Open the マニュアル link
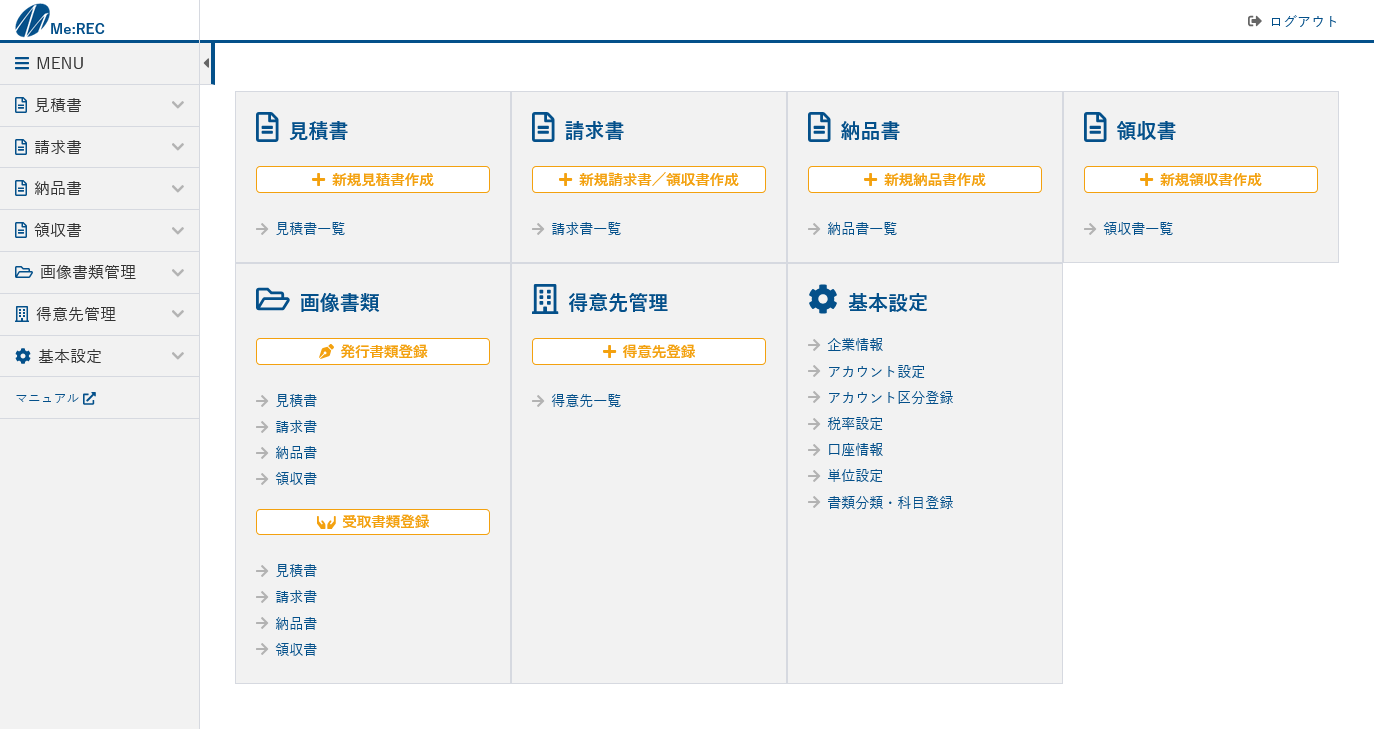 pos(47,398)
